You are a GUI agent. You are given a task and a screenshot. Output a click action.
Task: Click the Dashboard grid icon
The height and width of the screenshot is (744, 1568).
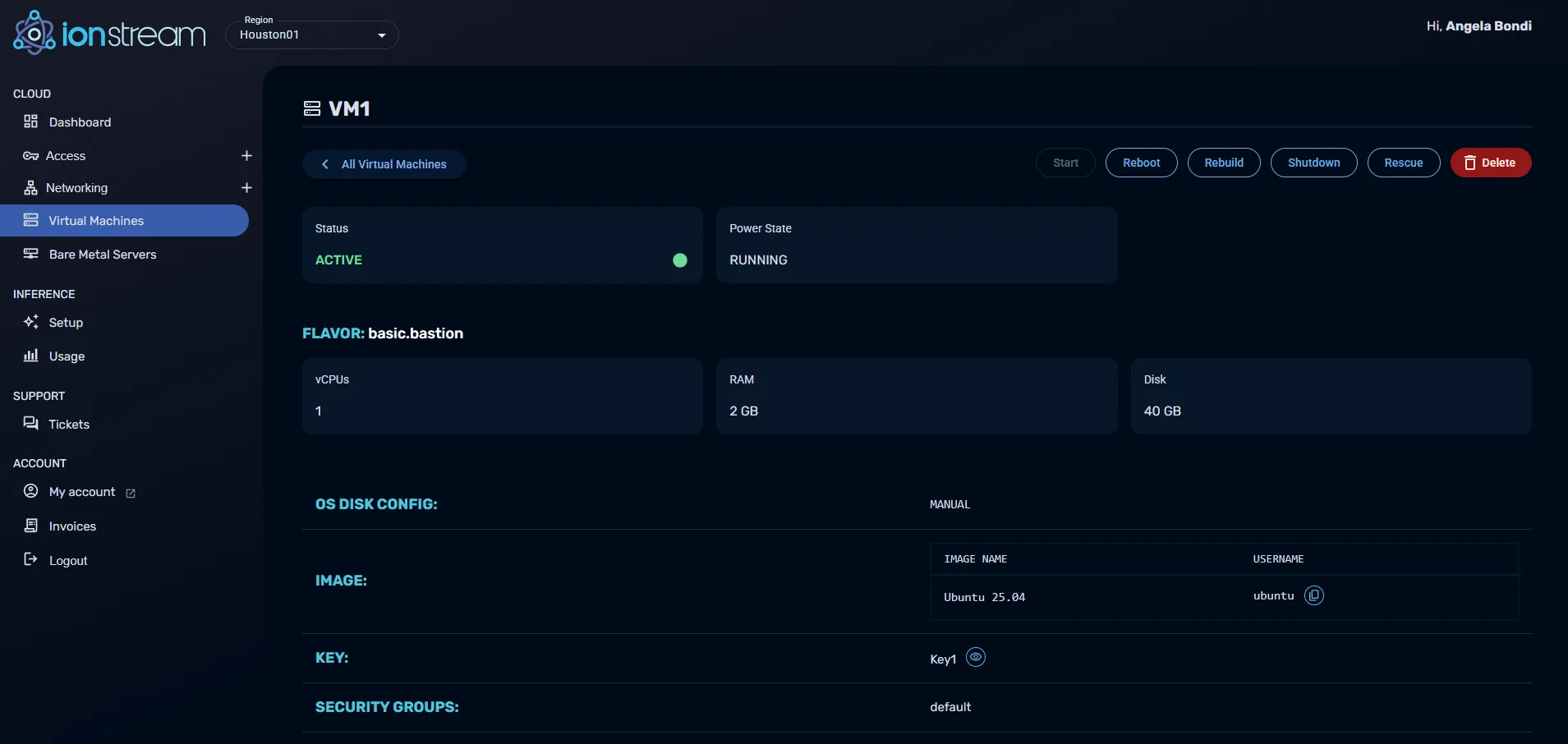31,122
